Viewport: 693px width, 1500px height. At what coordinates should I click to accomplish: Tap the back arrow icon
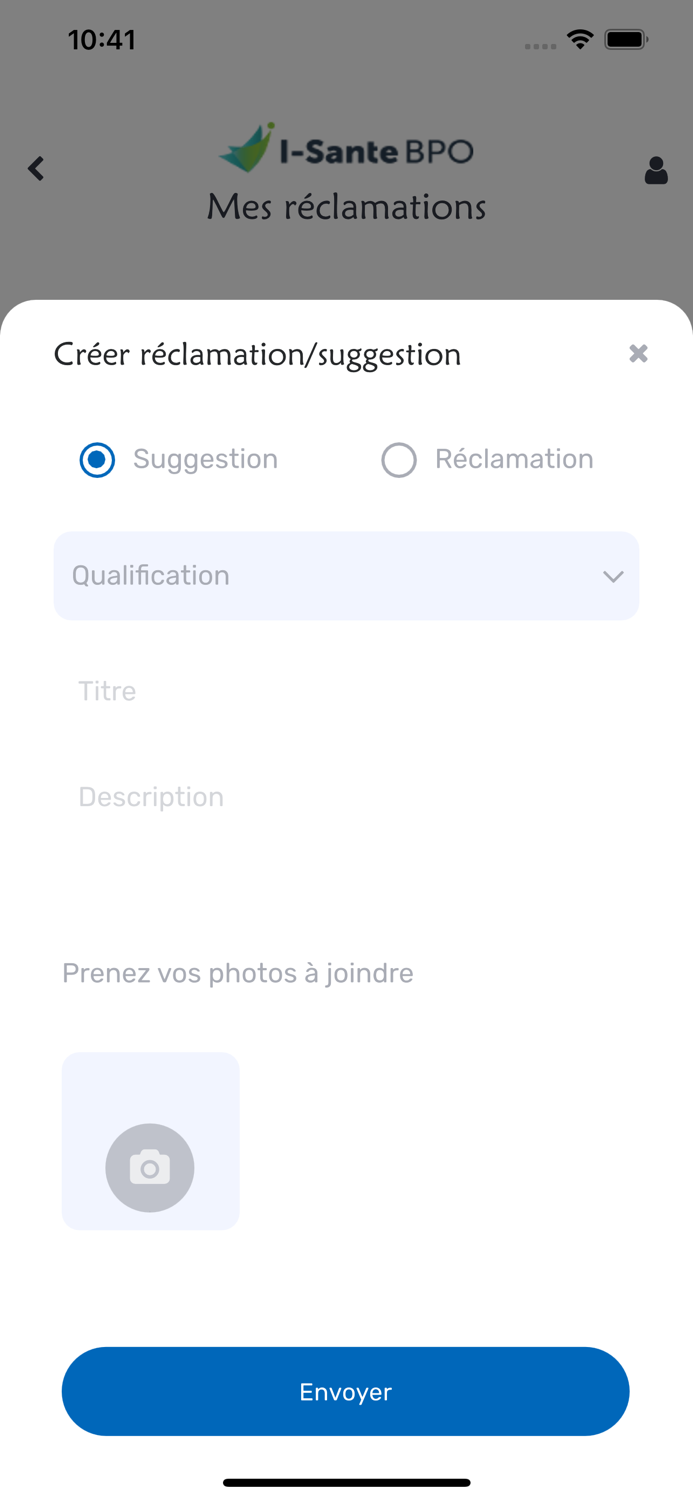click(x=37, y=168)
